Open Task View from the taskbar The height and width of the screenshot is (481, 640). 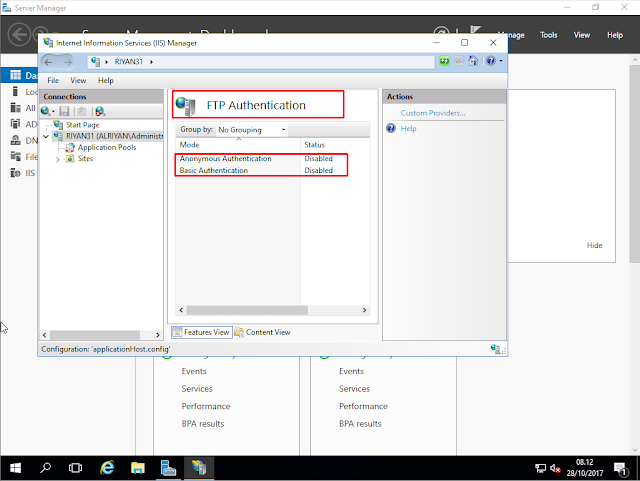point(76,468)
